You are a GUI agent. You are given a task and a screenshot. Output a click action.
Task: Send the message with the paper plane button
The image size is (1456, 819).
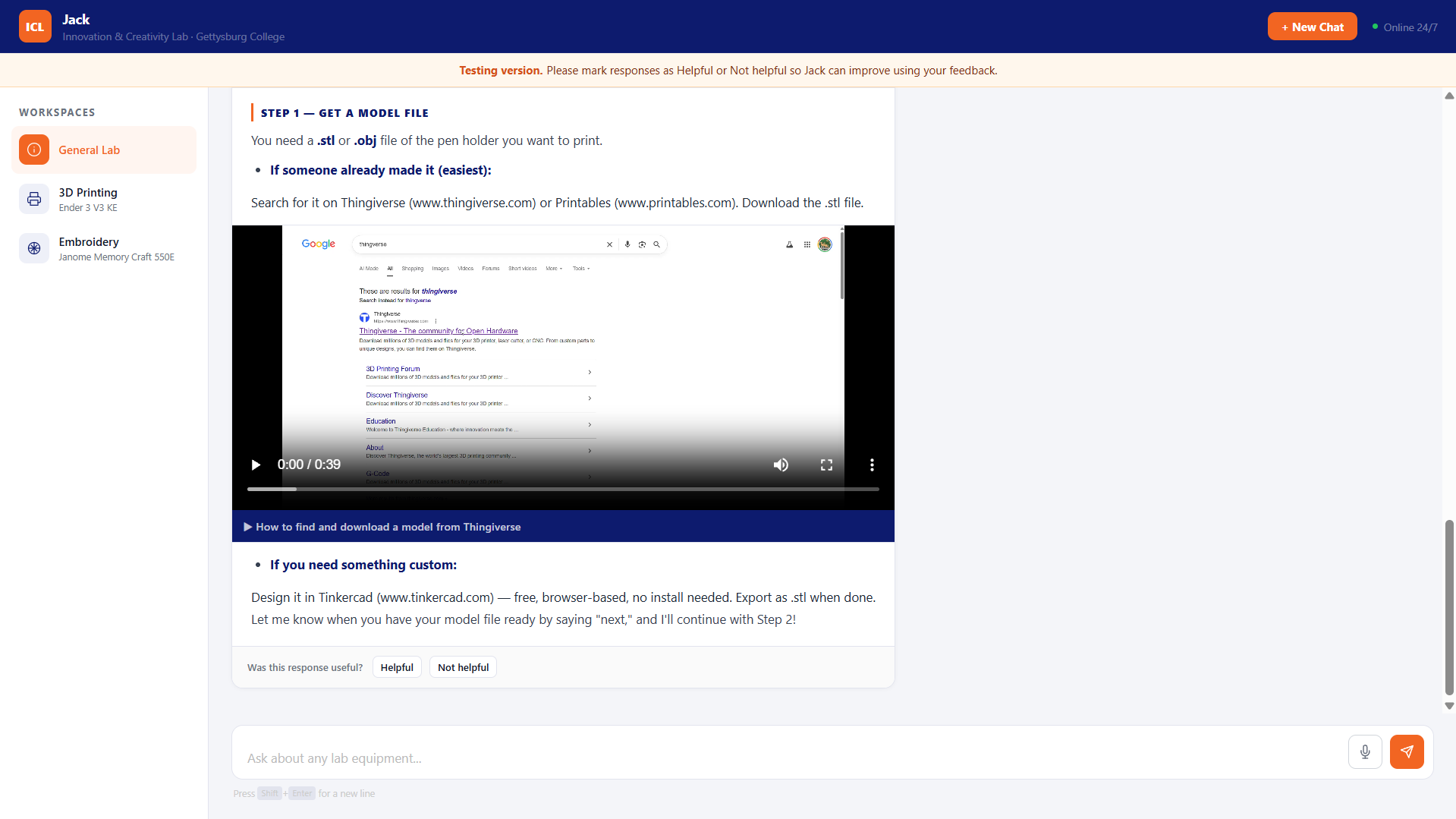pyautogui.click(x=1406, y=751)
